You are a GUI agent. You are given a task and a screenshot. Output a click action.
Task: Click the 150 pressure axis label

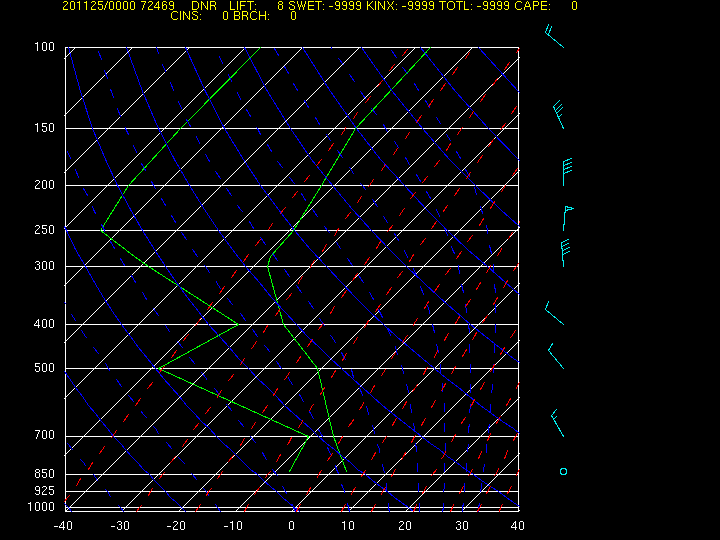point(45,128)
